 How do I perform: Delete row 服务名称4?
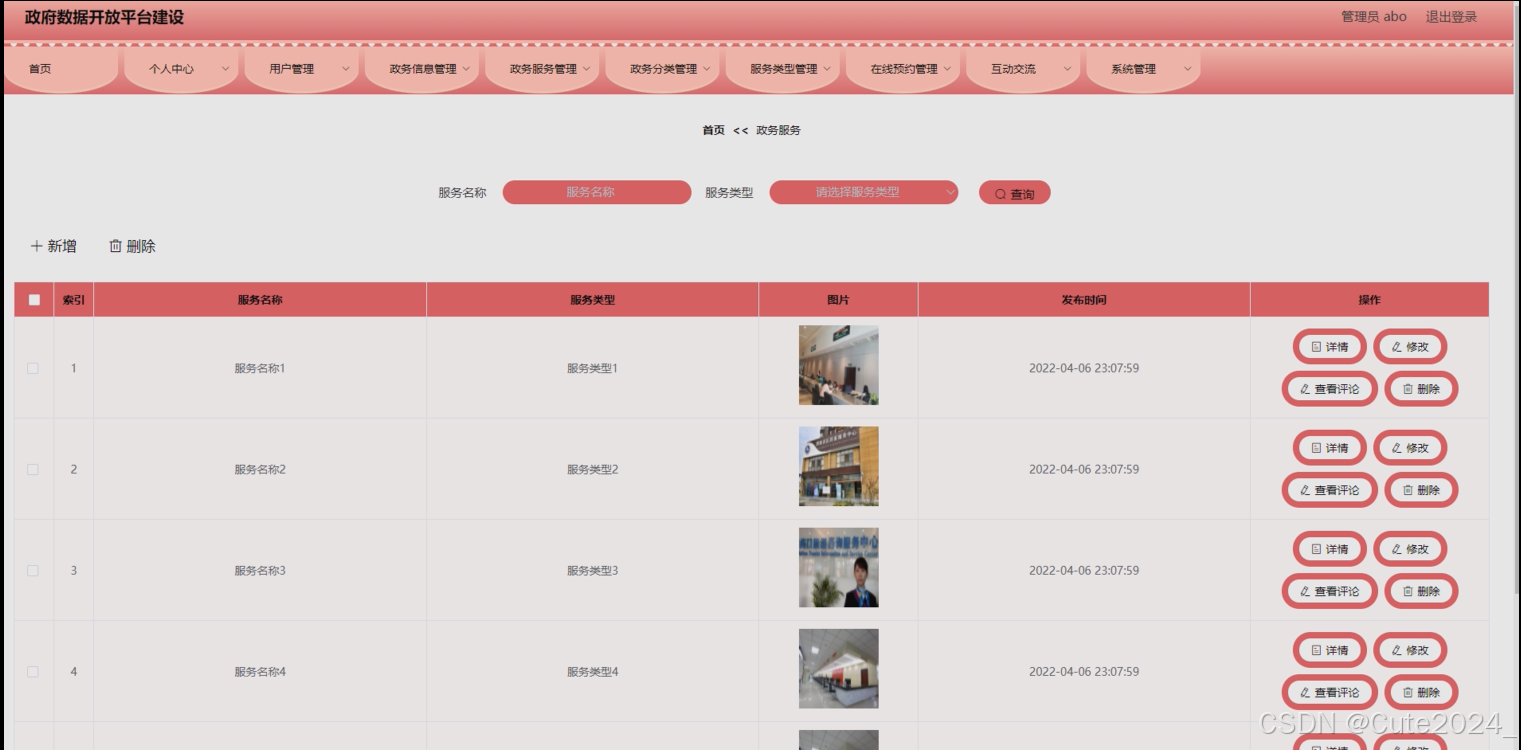1421,692
